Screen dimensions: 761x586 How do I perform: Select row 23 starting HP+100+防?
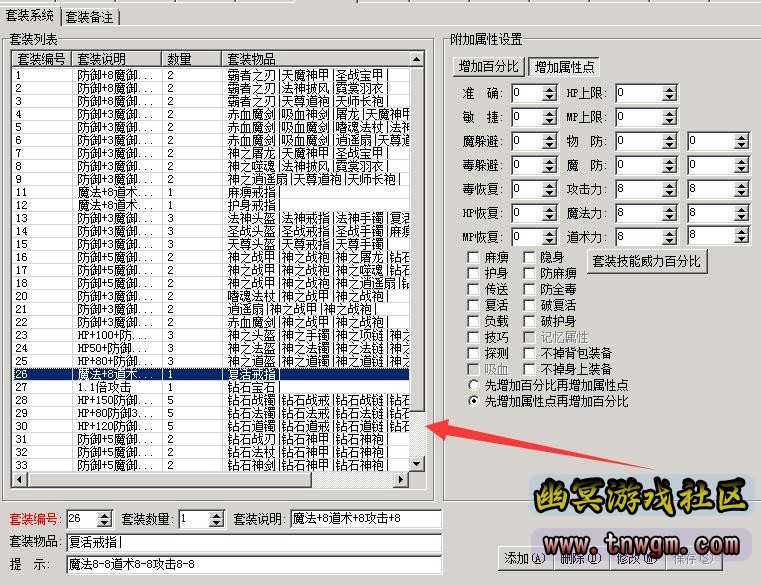tap(210, 335)
